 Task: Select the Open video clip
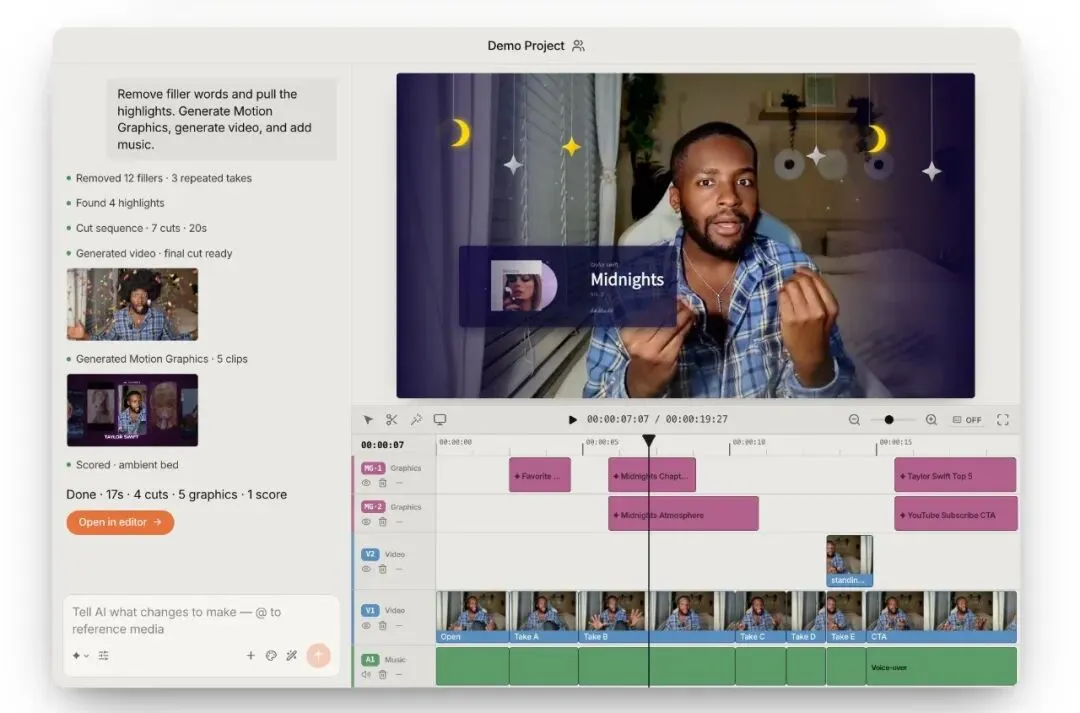[472, 617]
